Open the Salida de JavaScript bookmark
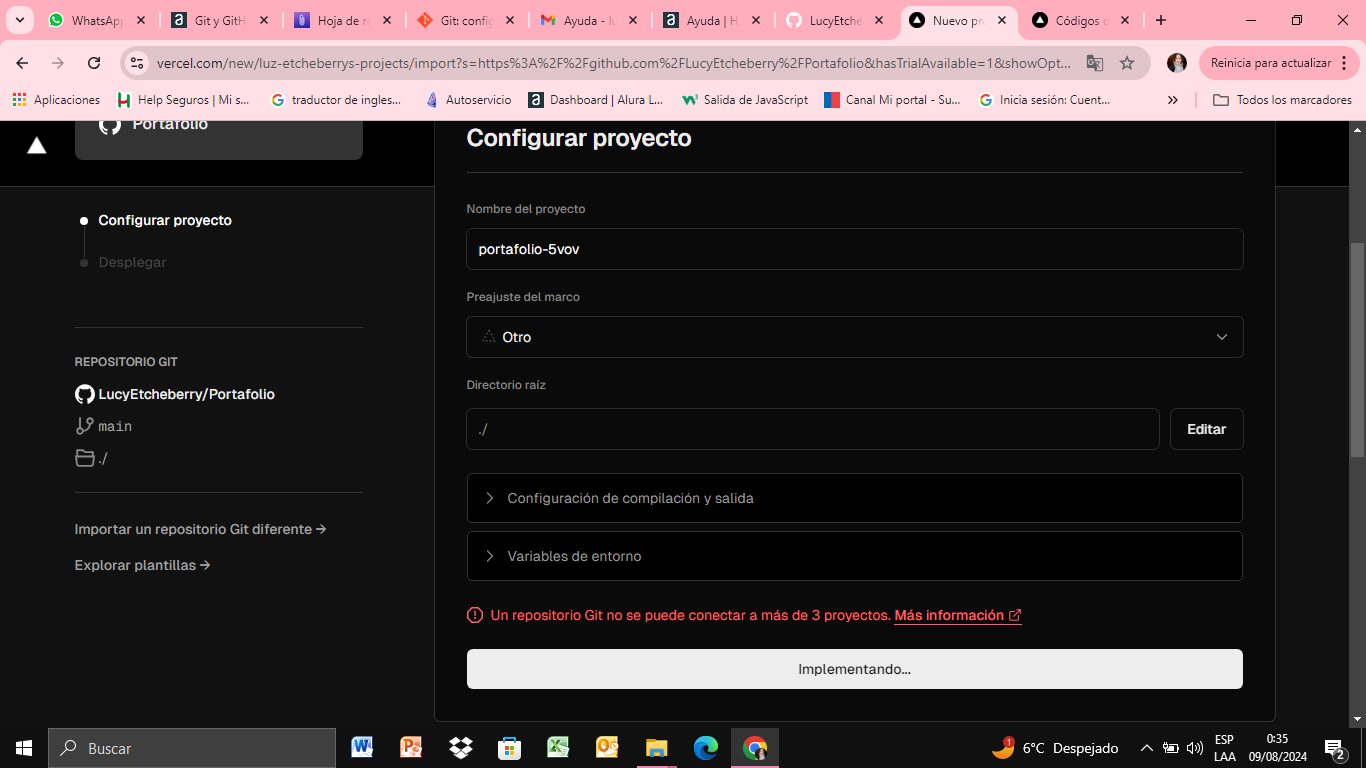The width and height of the screenshot is (1366, 768). (745, 100)
